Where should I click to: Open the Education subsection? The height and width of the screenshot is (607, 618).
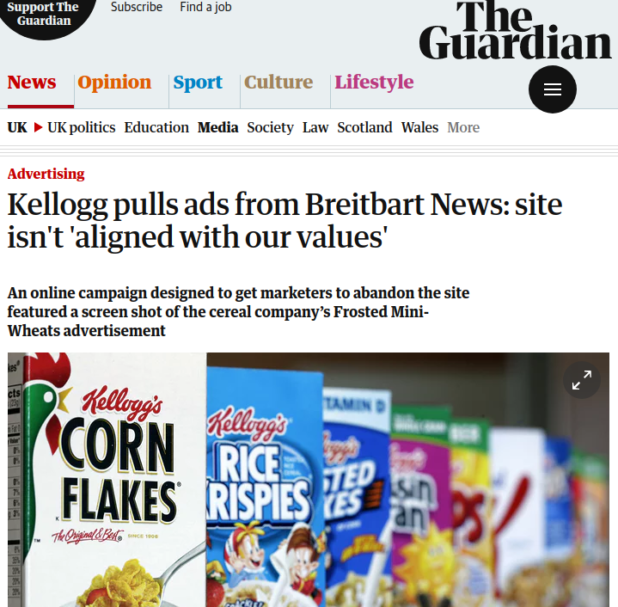[156, 128]
